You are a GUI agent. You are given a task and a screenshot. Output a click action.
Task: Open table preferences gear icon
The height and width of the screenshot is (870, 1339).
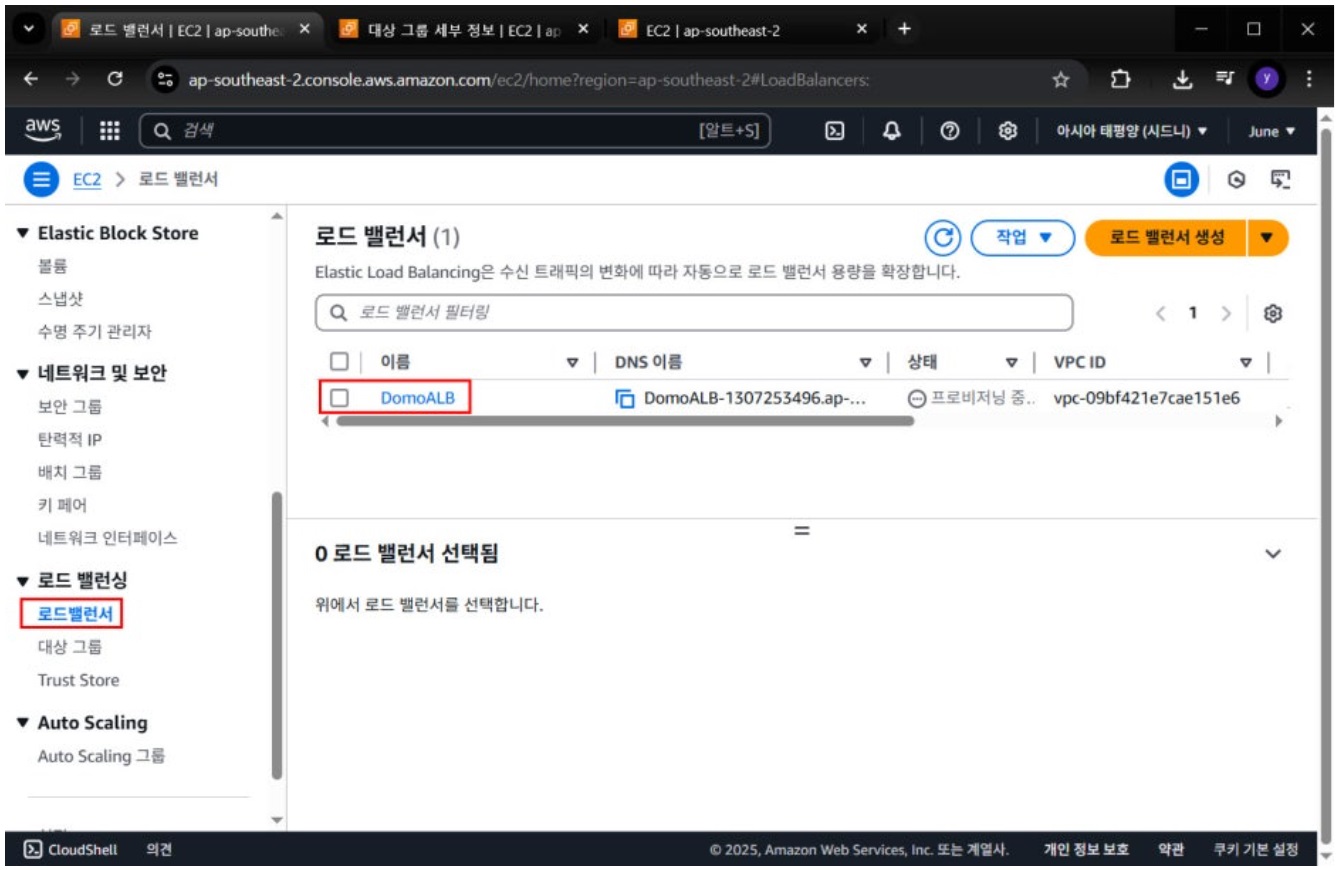click(1272, 313)
